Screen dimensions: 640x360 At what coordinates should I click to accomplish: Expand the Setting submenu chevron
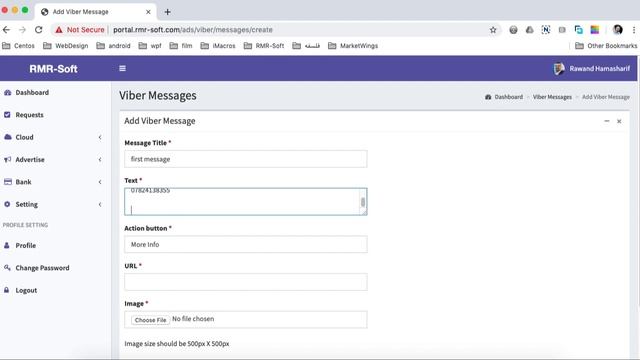(x=100, y=204)
